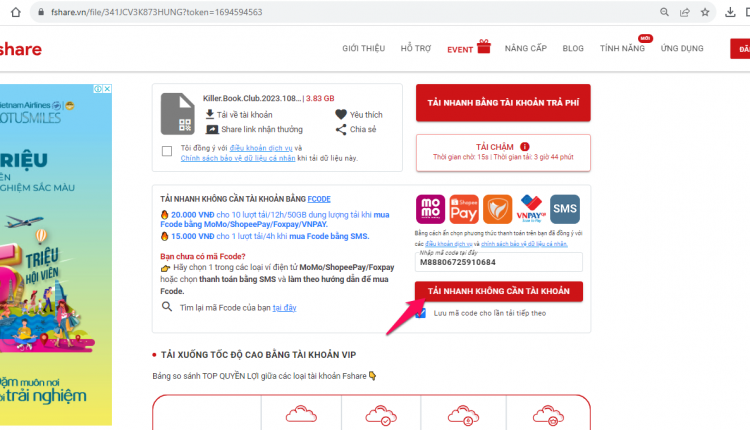Click the share page icon in address bar

coord(685,12)
